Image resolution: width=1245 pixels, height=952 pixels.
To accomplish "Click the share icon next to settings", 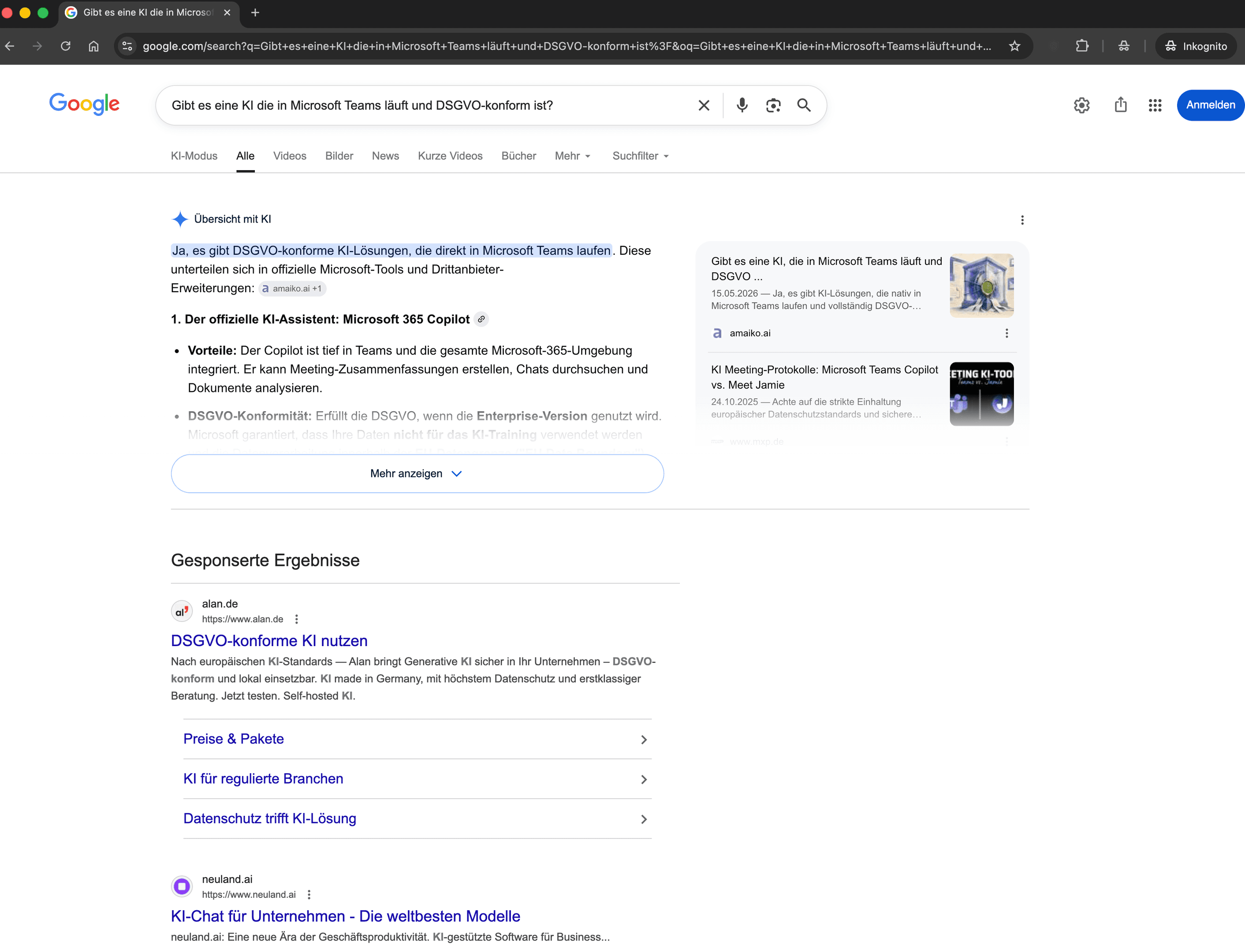I will 1120,105.
